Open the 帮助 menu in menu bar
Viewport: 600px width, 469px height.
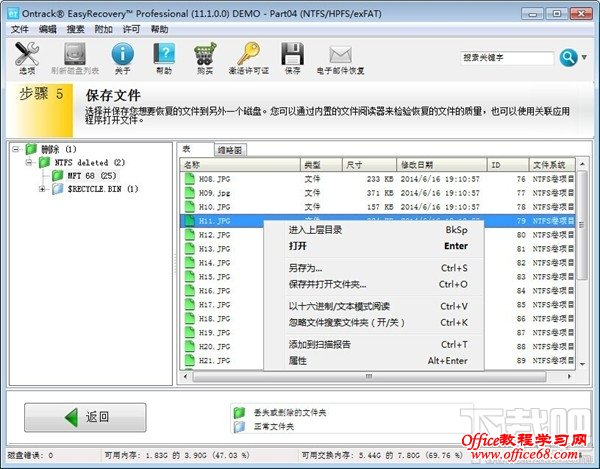point(159,29)
